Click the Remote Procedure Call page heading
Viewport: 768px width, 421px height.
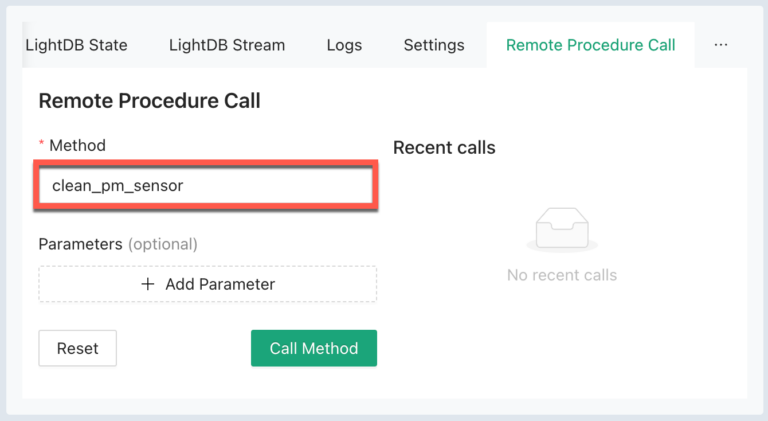pos(149,101)
